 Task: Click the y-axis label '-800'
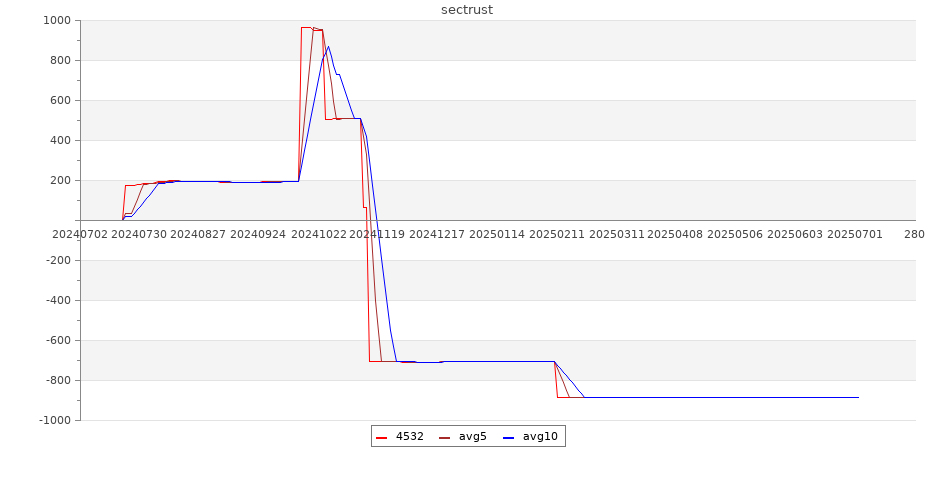(x=58, y=380)
